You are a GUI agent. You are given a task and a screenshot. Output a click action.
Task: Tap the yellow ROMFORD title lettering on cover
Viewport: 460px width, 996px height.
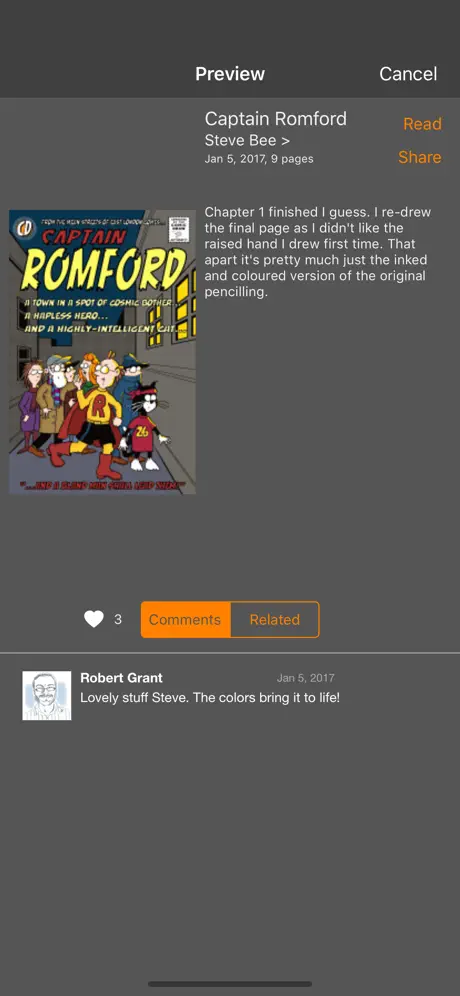(x=104, y=269)
